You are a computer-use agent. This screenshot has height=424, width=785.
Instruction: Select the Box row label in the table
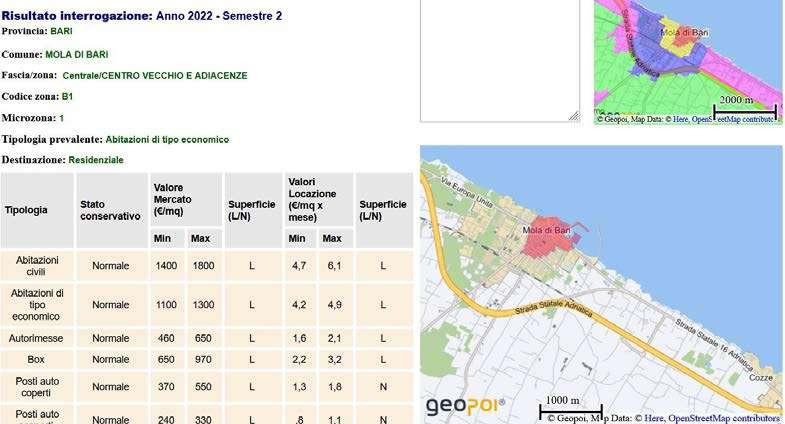point(36,359)
